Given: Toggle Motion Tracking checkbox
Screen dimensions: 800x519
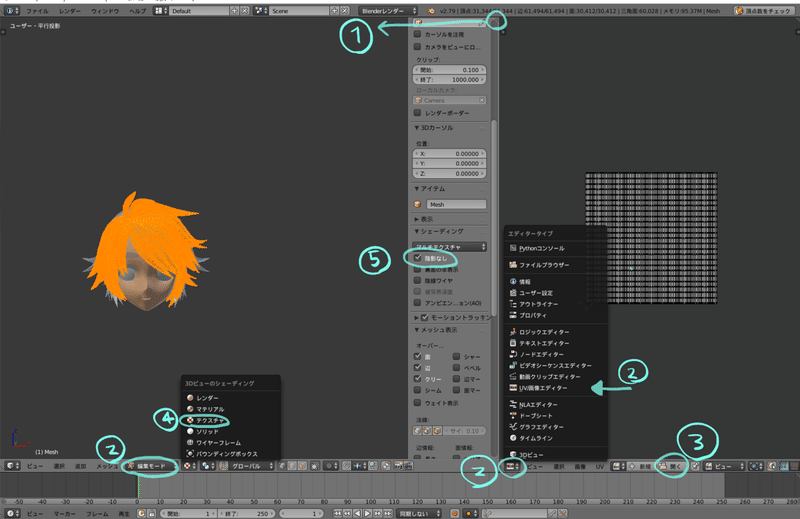Looking at the screenshot, I should pyautogui.click(x=424, y=317).
